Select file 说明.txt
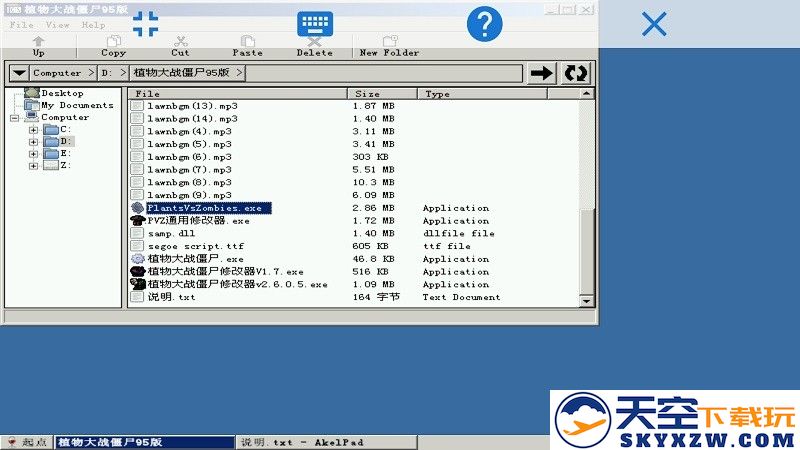The width and height of the screenshot is (800, 450). (x=171, y=297)
